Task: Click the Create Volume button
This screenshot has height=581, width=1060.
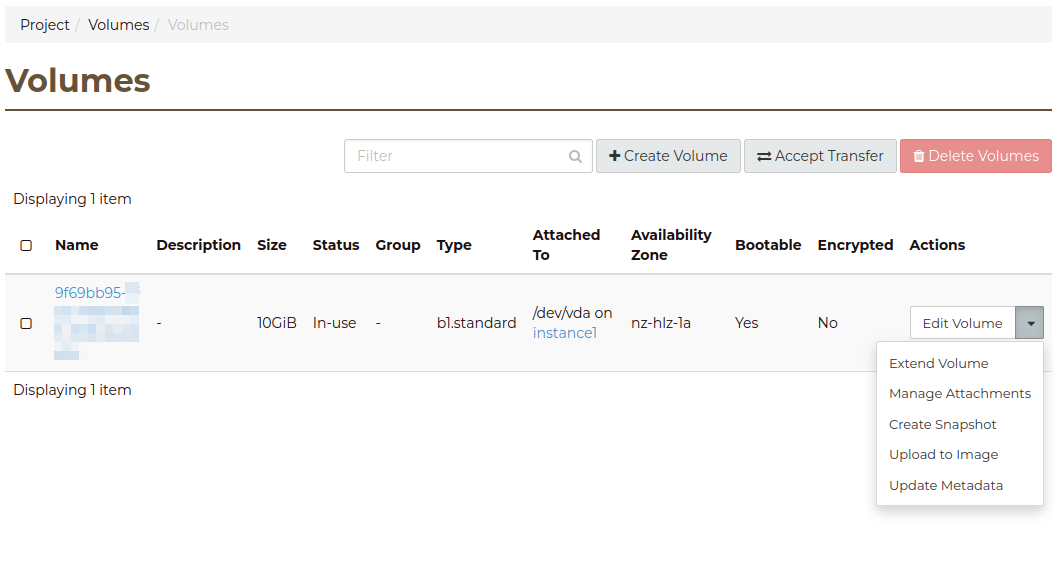Action: [x=668, y=156]
